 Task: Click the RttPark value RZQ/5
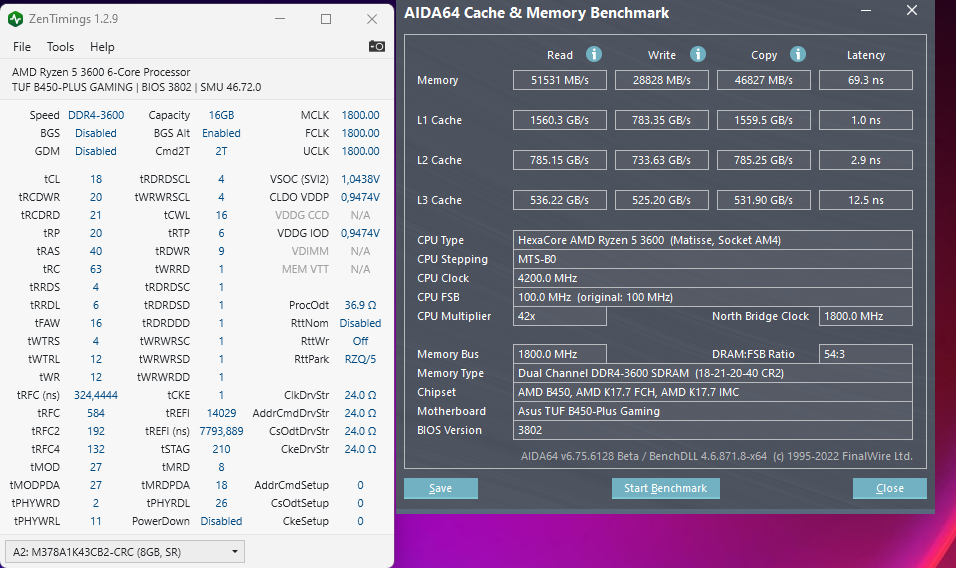[x=360, y=359]
